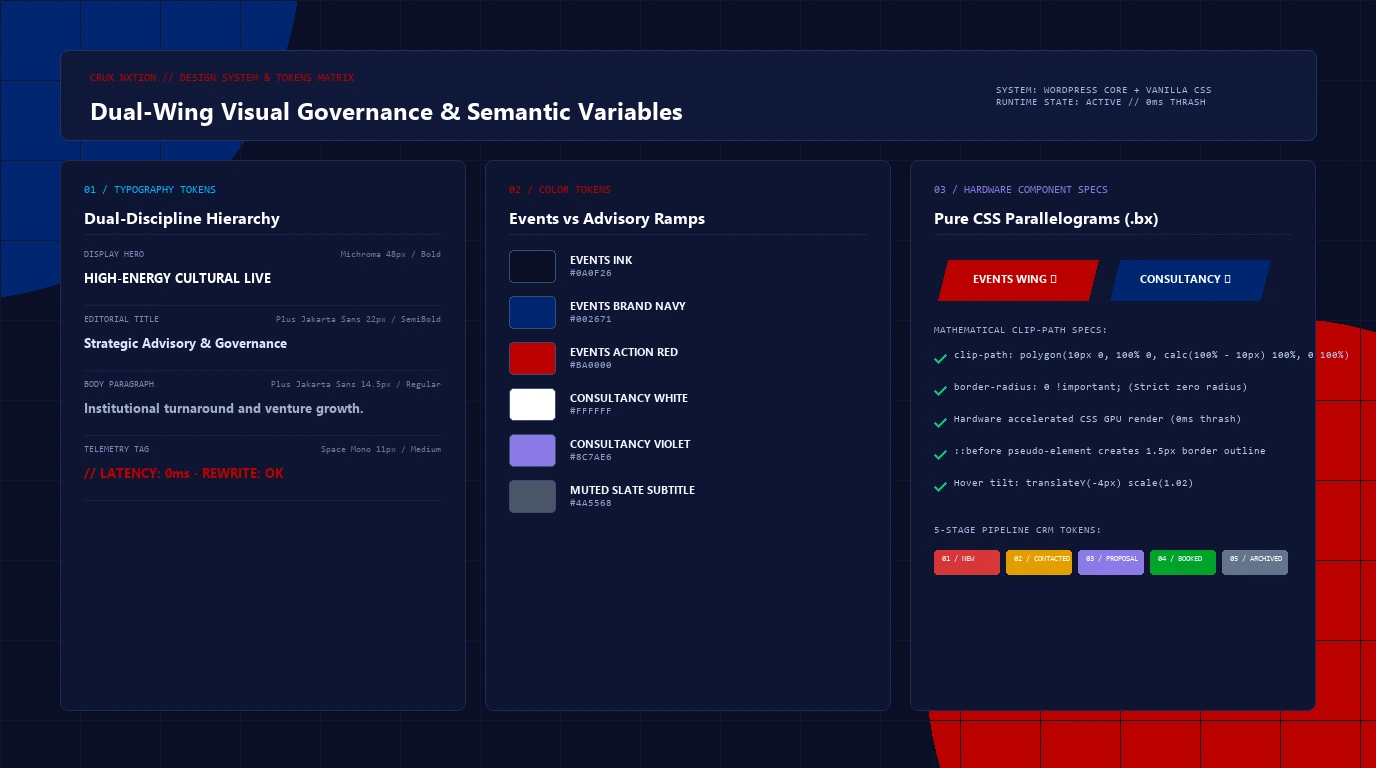Choose the Consultancy White swatch

[x=532, y=405]
